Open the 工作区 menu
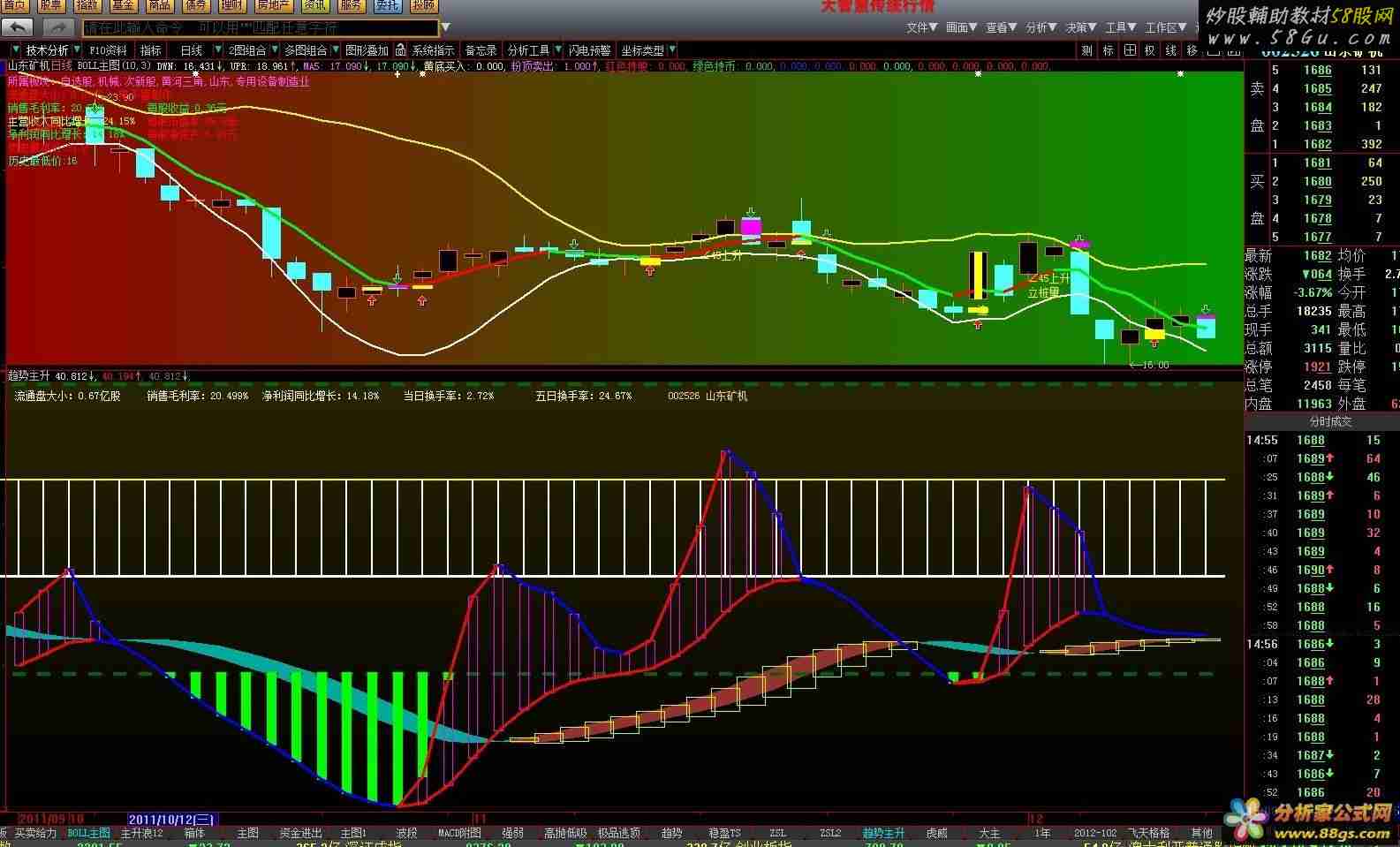 pos(1166,27)
